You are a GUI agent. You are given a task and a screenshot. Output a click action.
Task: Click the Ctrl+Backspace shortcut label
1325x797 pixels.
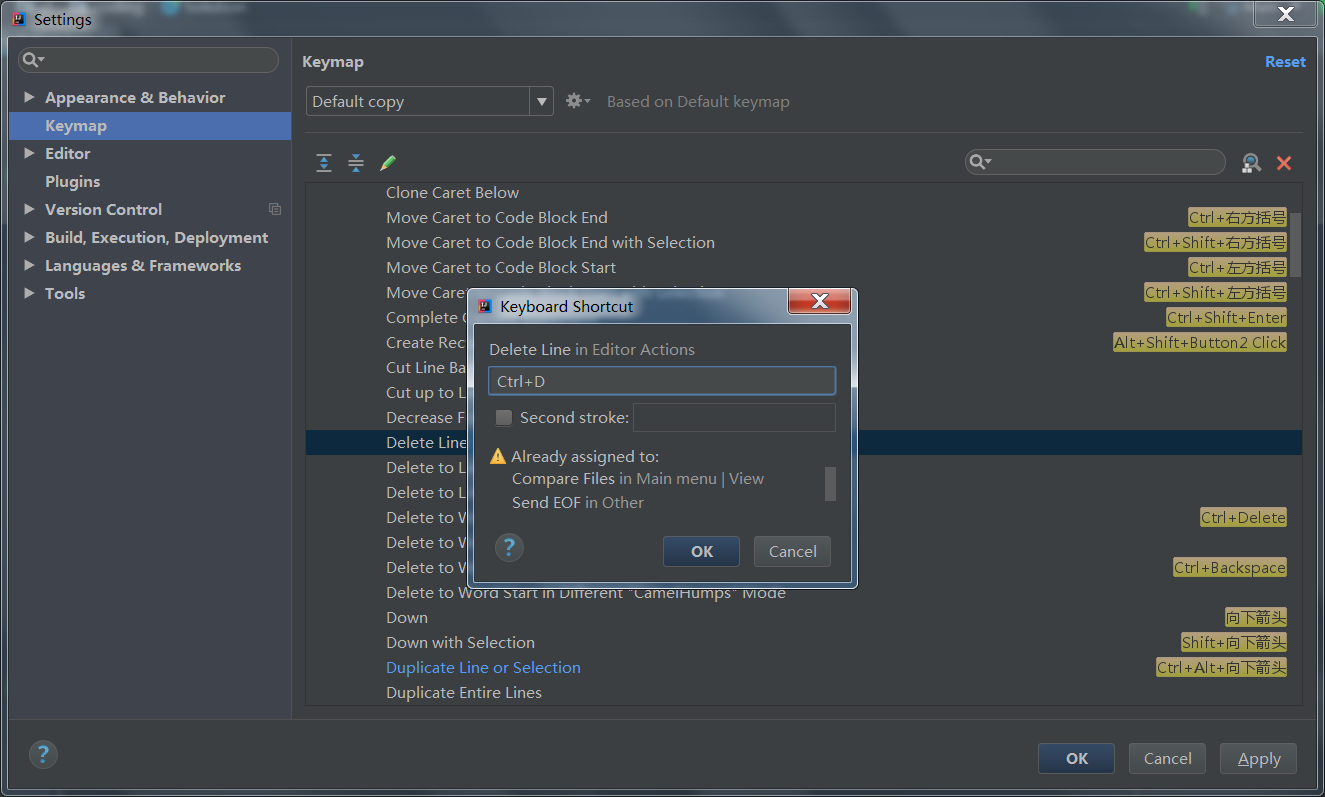(x=1230, y=567)
